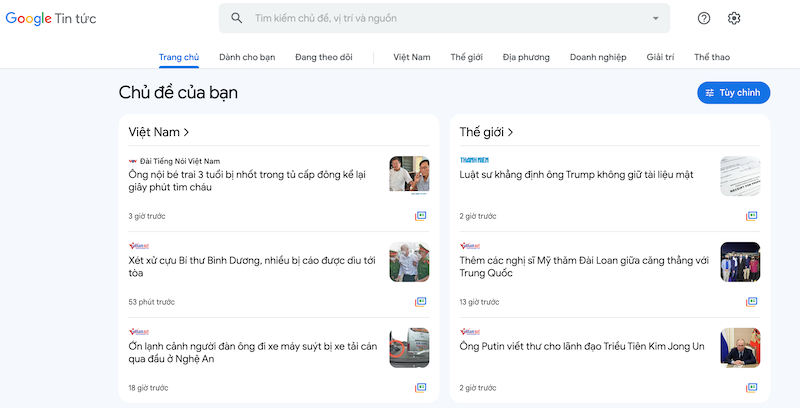Image resolution: width=800 pixels, height=408 pixels.
Task: Open the Help question mark icon
Action: point(704,18)
